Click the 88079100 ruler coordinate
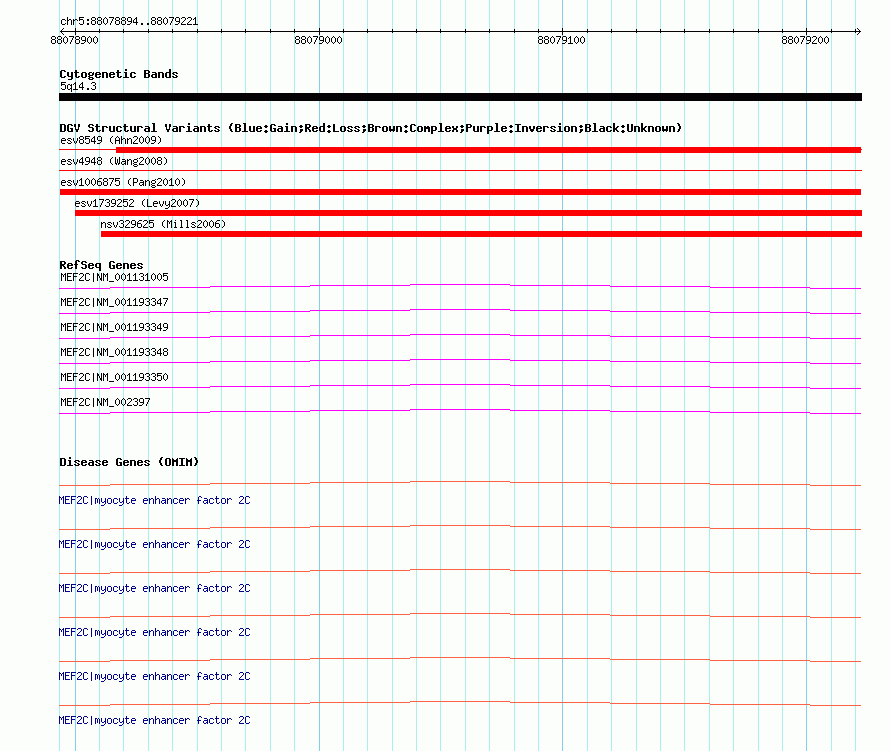The width and height of the screenshot is (890, 751). tap(561, 40)
